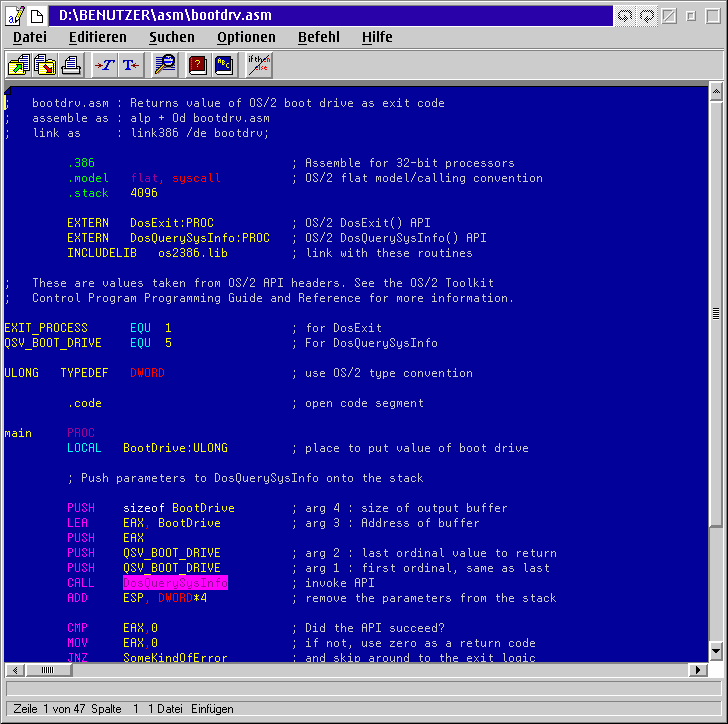This screenshot has height=724, width=728.
Task: Click the .stack directive
Action: [88, 193]
